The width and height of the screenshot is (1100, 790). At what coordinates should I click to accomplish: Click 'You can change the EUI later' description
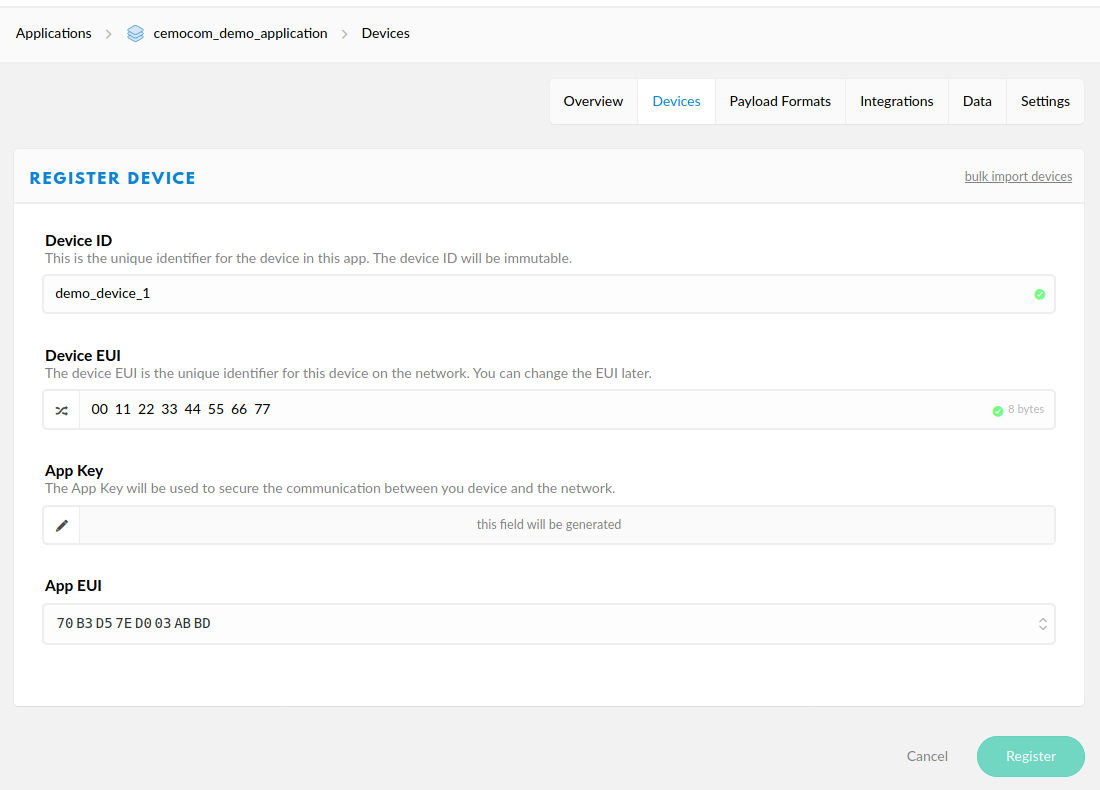pos(562,373)
